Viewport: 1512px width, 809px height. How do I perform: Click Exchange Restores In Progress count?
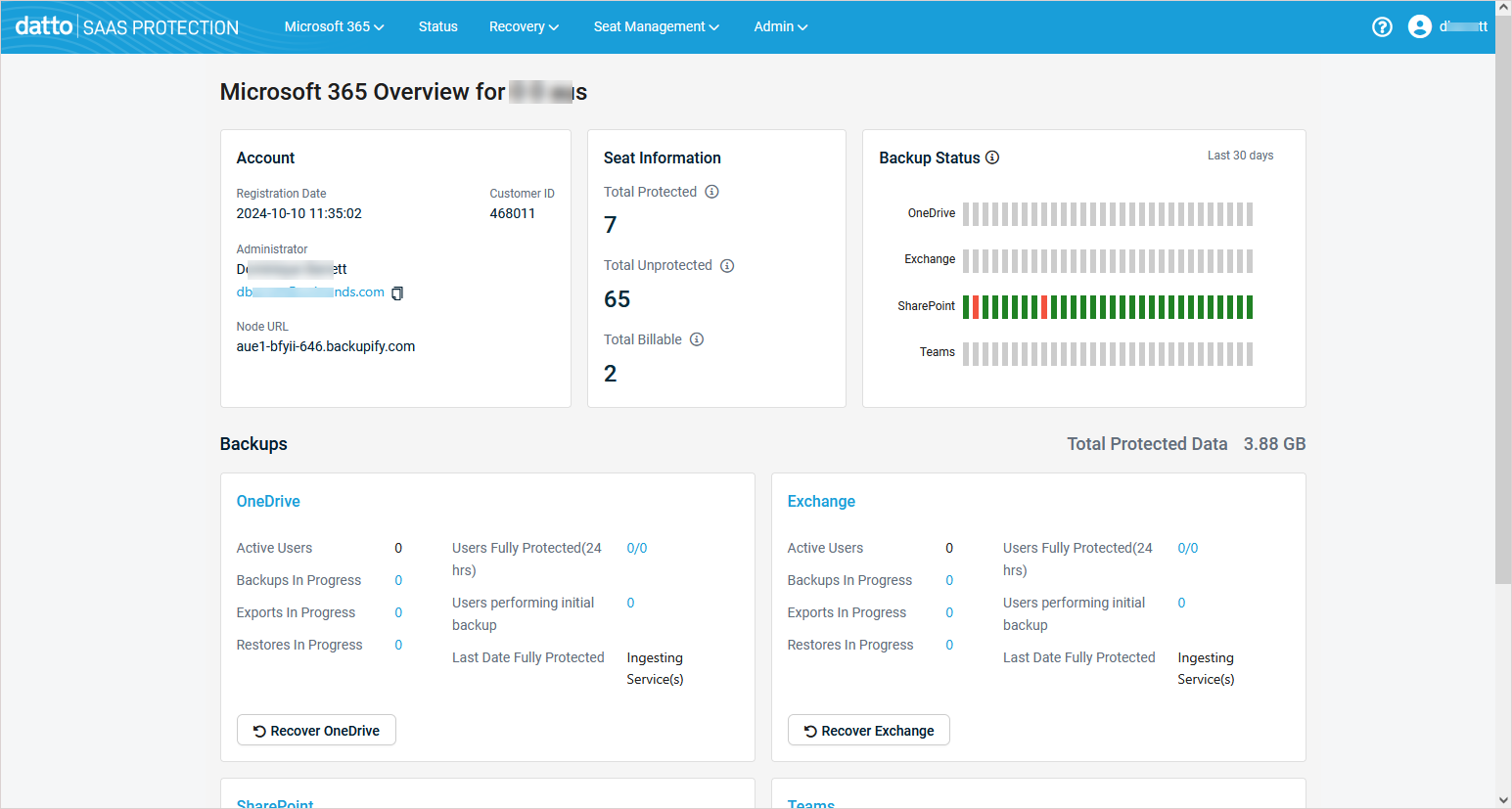pyautogui.click(x=949, y=646)
